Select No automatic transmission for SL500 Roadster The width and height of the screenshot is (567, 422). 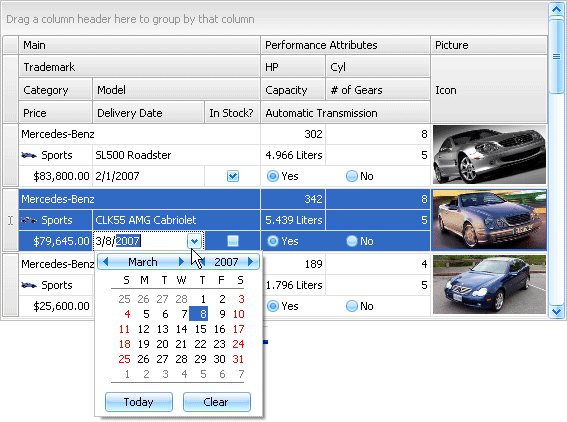(351, 176)
